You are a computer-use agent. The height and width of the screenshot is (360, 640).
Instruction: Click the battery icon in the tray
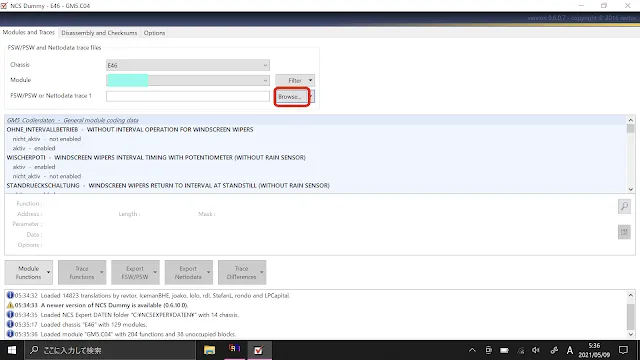pyautogui.click(x=504, y=350)
